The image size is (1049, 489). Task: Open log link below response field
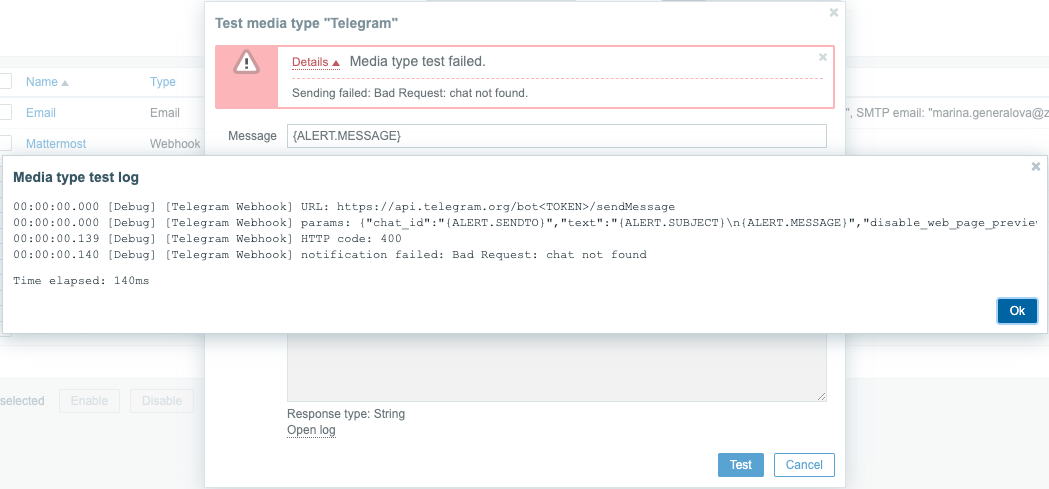coord(311,430)
